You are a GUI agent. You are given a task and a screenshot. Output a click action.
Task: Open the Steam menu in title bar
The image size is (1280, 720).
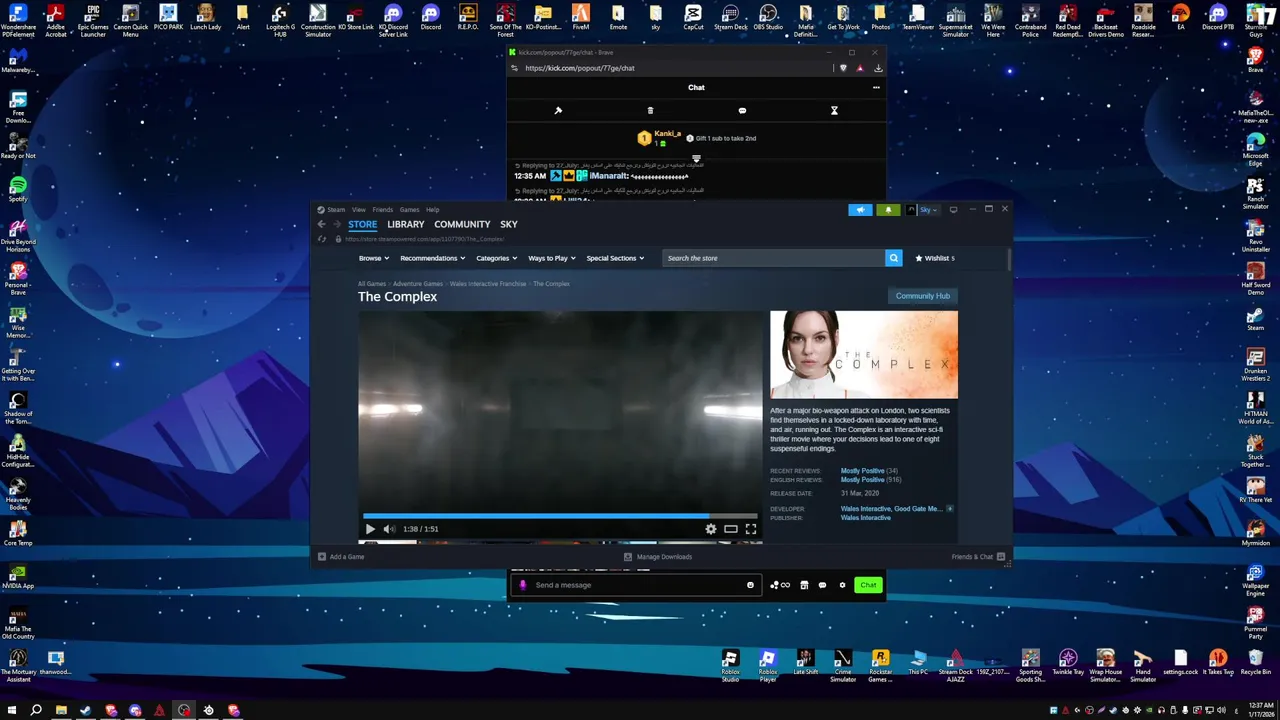332,210
